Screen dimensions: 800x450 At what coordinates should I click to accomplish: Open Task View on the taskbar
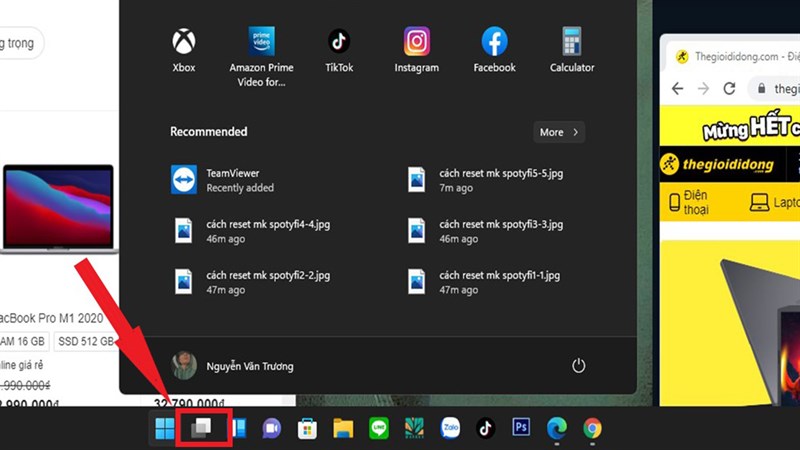(202, 428)
